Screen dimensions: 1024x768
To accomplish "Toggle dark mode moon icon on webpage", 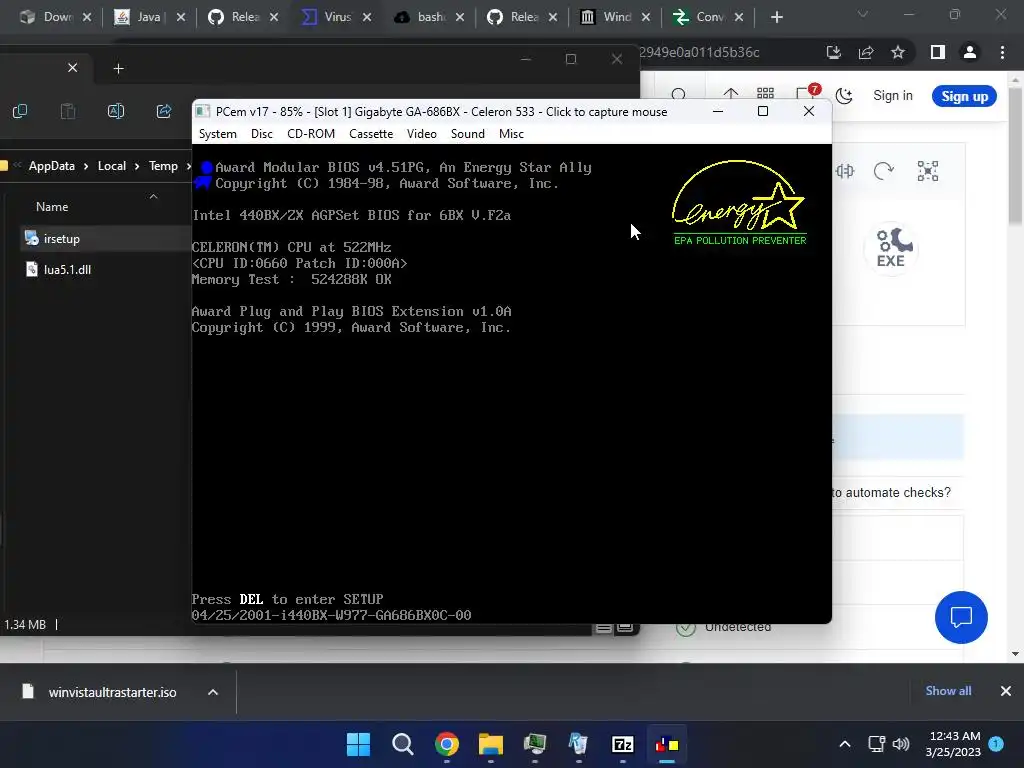I will 844,96.
